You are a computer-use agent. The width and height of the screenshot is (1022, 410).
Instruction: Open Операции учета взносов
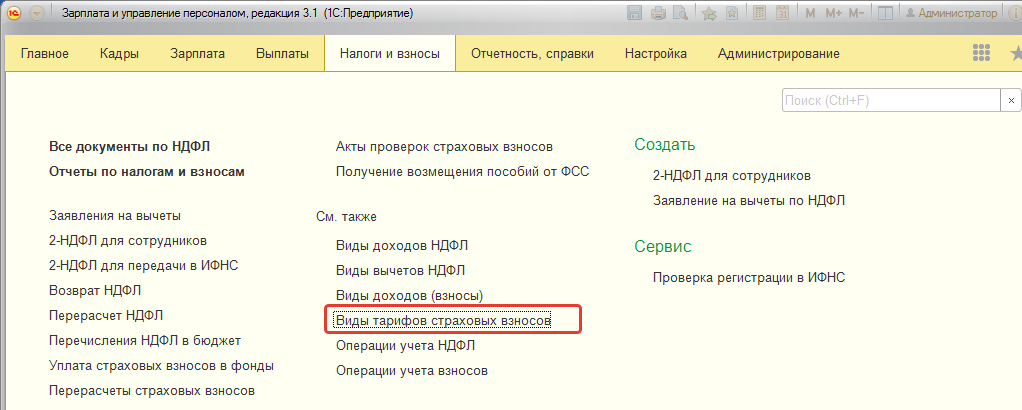(412, 371)
